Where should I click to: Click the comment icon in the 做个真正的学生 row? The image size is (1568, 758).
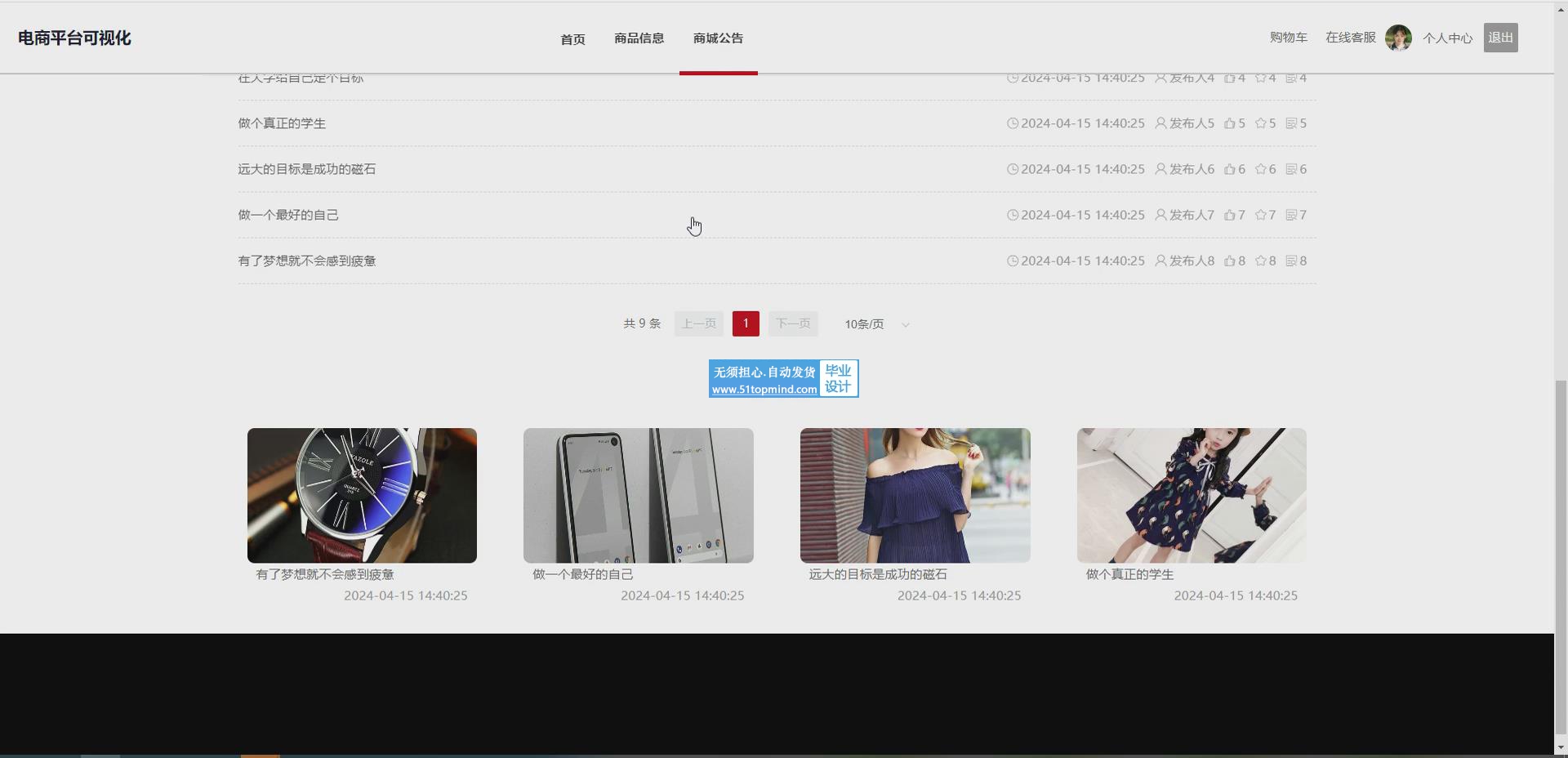click(1292, 123)
